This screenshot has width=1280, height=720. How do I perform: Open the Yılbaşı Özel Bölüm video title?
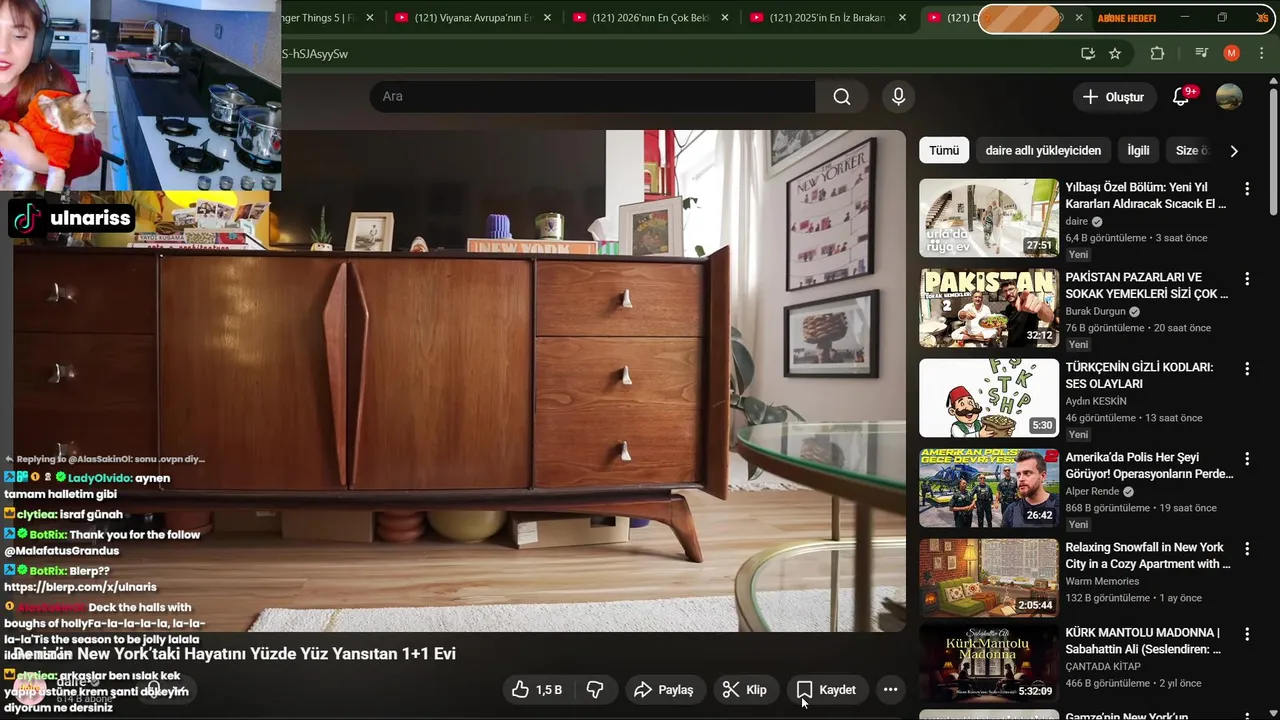1146,195
